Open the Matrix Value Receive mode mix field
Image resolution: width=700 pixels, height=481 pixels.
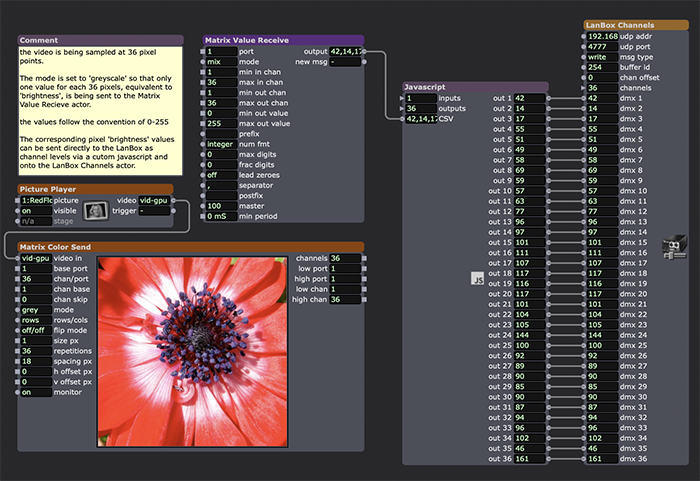(221, 61)
